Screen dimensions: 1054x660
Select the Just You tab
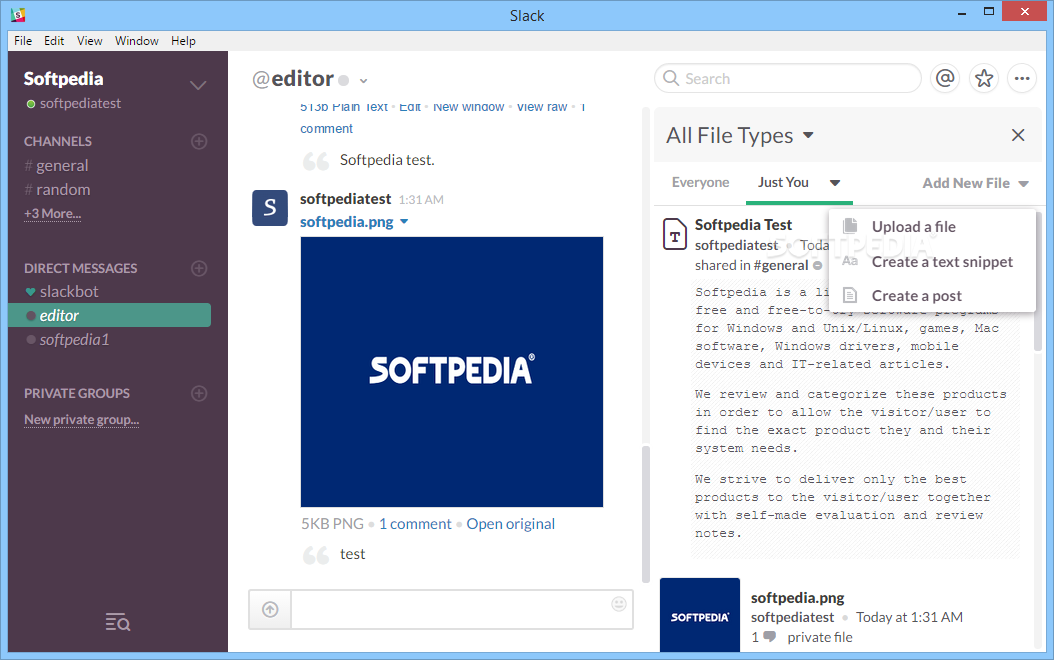coord(783,182)
